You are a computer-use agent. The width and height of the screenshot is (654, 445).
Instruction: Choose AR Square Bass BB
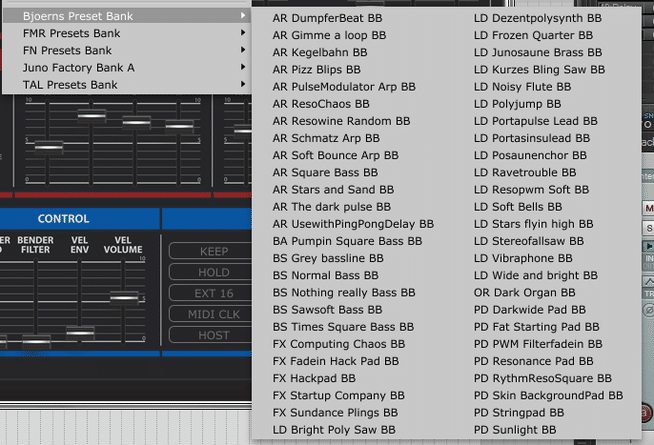tap(325, 172)
